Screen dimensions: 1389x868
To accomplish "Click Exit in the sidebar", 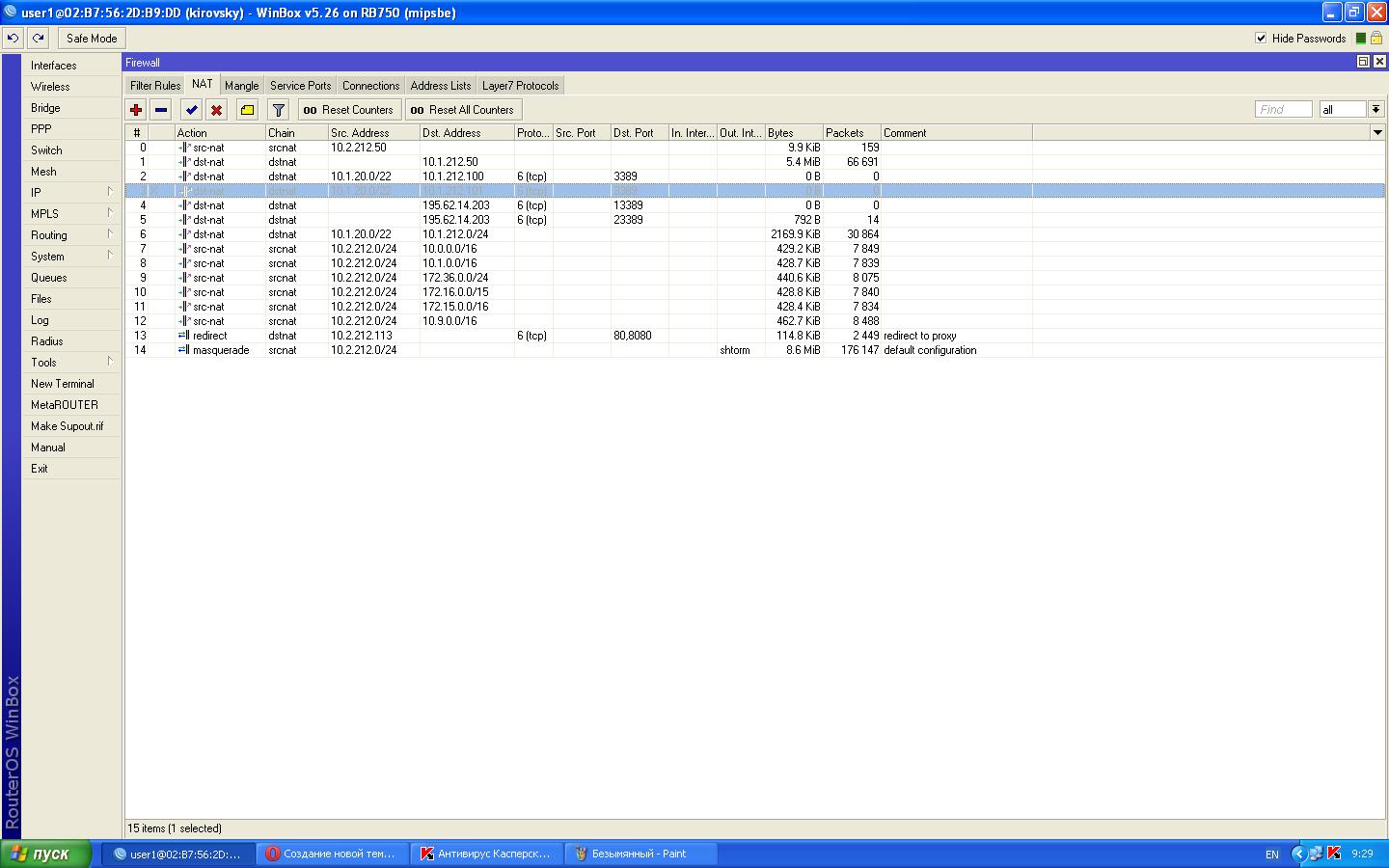I will click(x=72, y=469).
